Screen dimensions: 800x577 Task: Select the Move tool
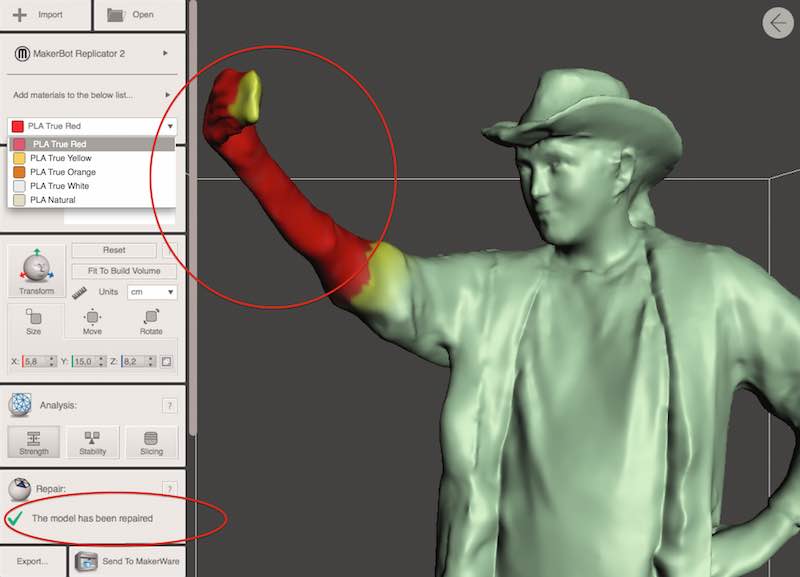[x=92, y=321]
